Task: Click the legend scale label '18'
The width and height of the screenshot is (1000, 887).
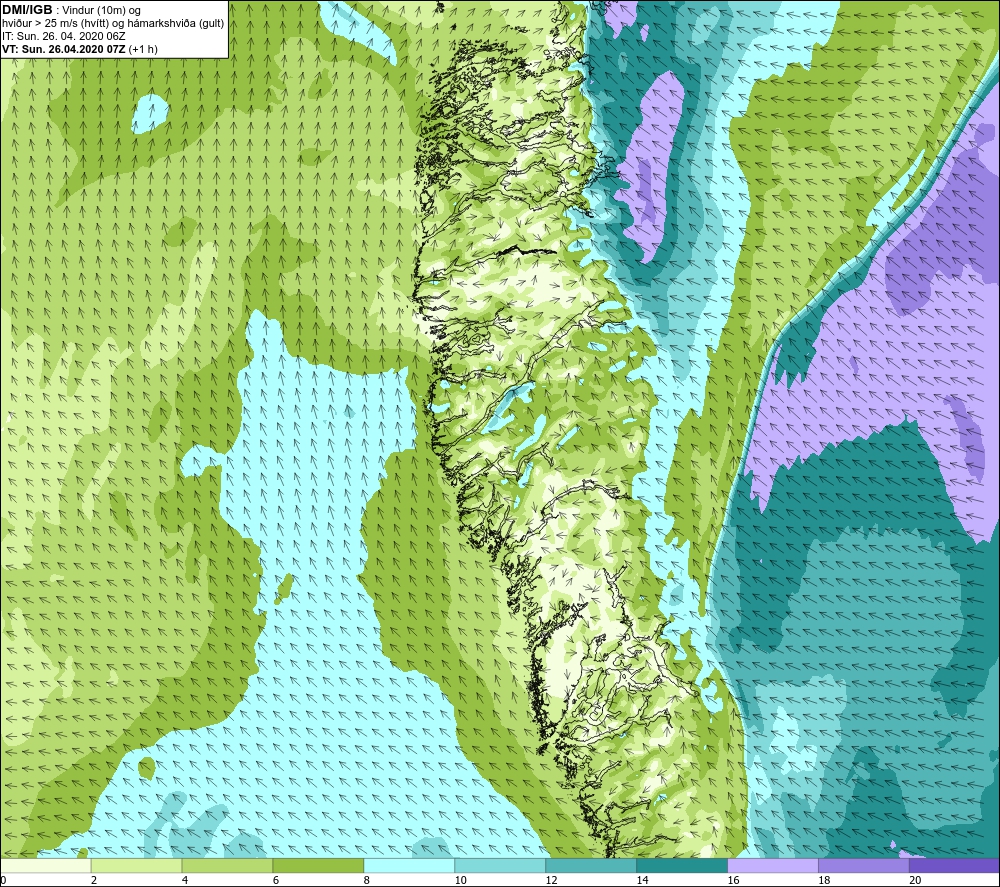Action: (824, 880)
